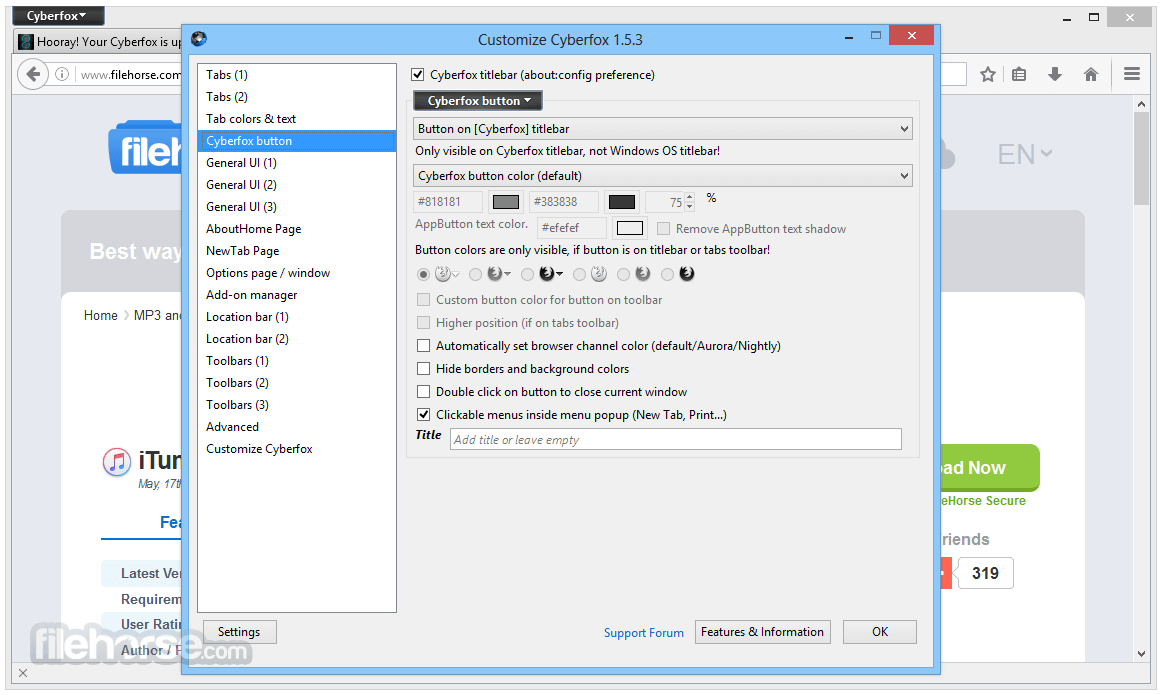Open the Button on [Cyberfox] titlebar dropdown
Image resolution: width=1162 pixels, height=695 pixels.
coord(663,129)
